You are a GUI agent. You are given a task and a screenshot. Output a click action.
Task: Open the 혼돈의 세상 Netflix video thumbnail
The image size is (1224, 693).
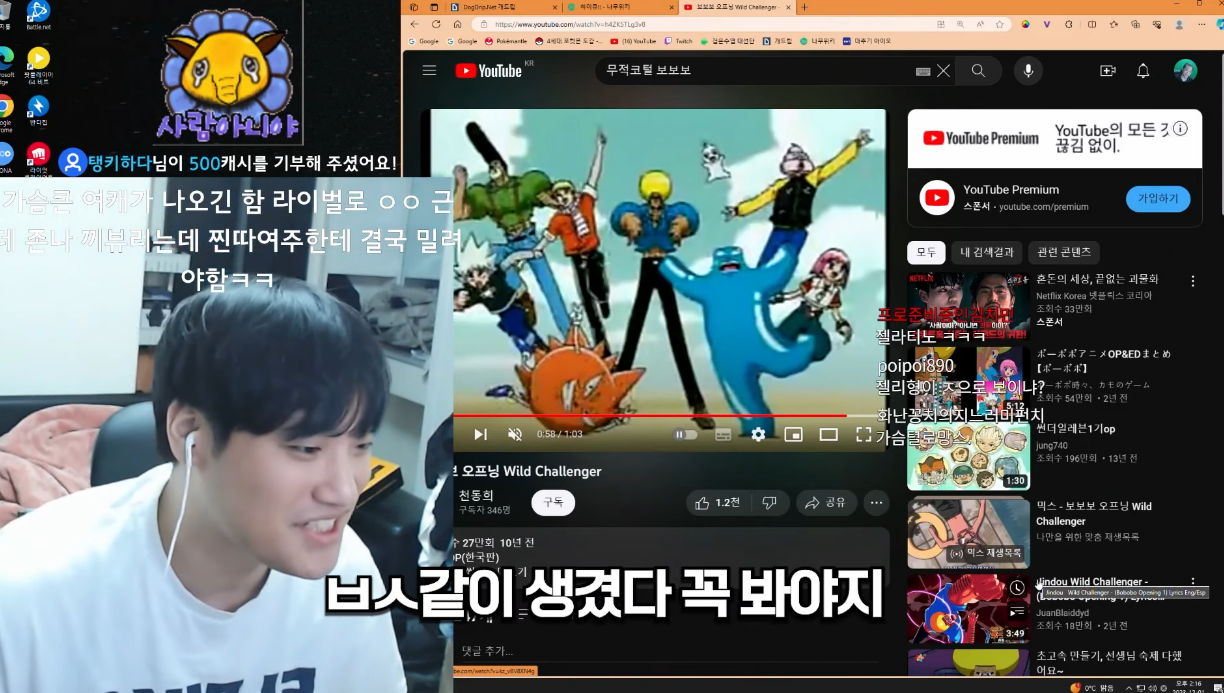click(968, 306)
